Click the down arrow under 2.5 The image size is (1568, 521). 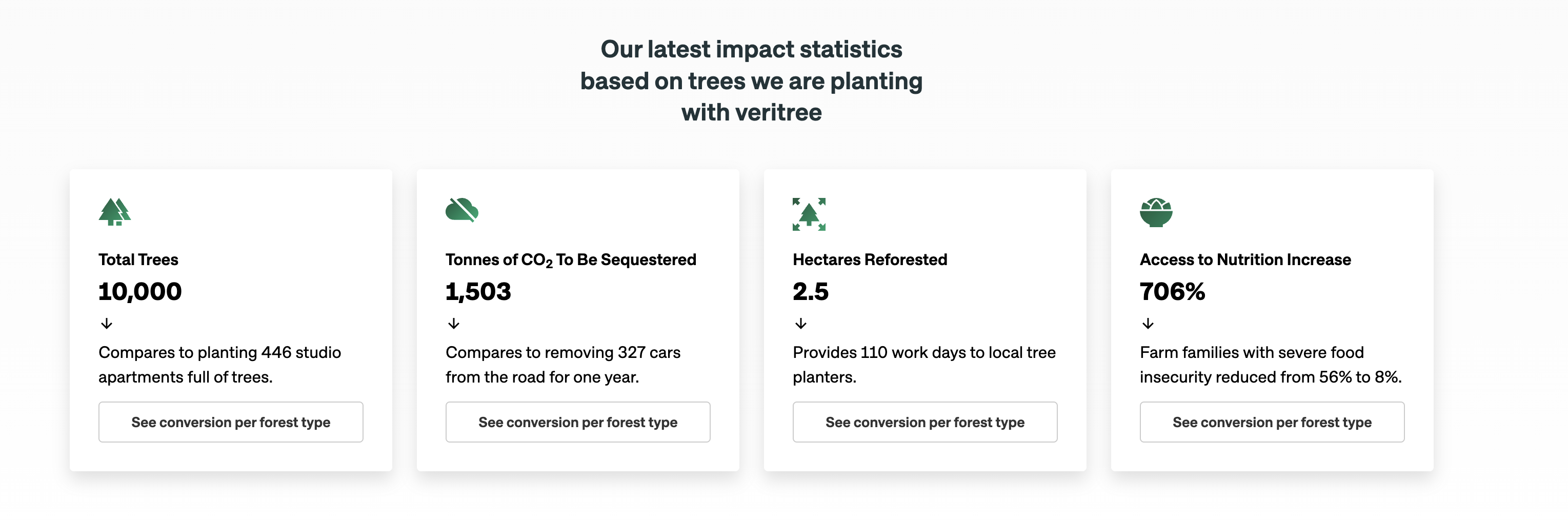pyautogui.click(x=800, y=323)
